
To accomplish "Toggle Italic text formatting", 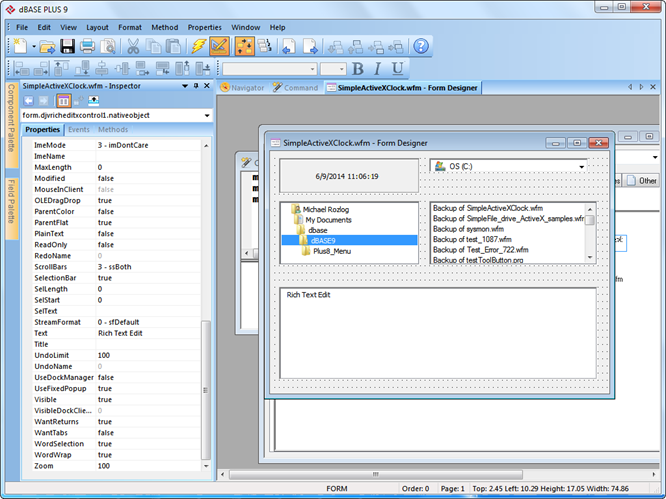I will coord(378,69).
